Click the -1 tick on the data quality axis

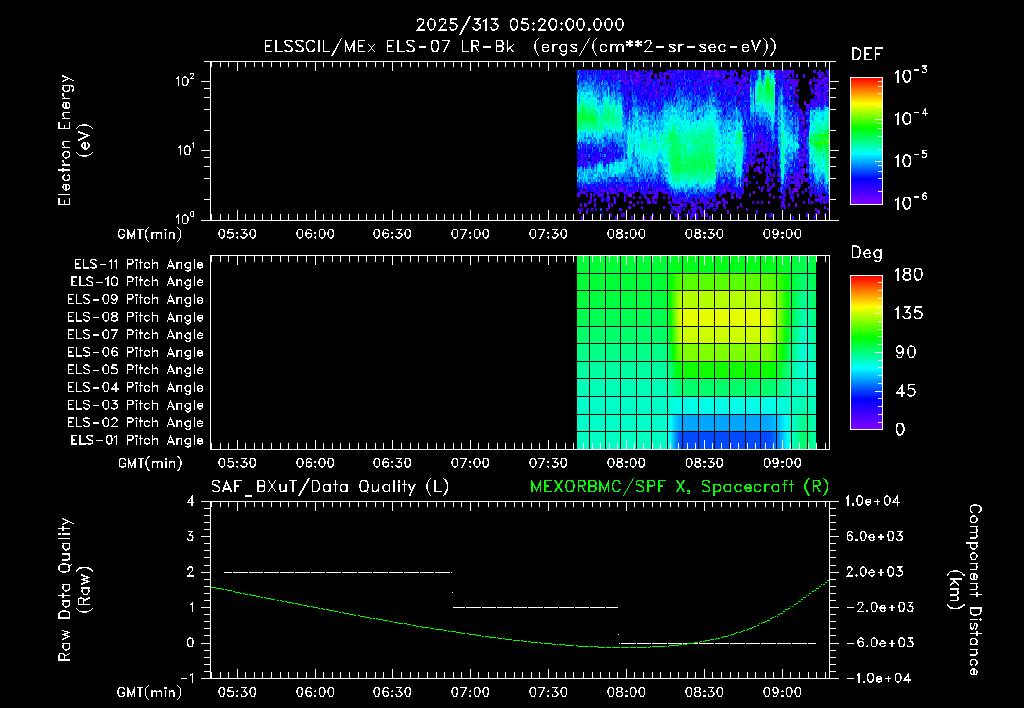click(x=187, y=678)
